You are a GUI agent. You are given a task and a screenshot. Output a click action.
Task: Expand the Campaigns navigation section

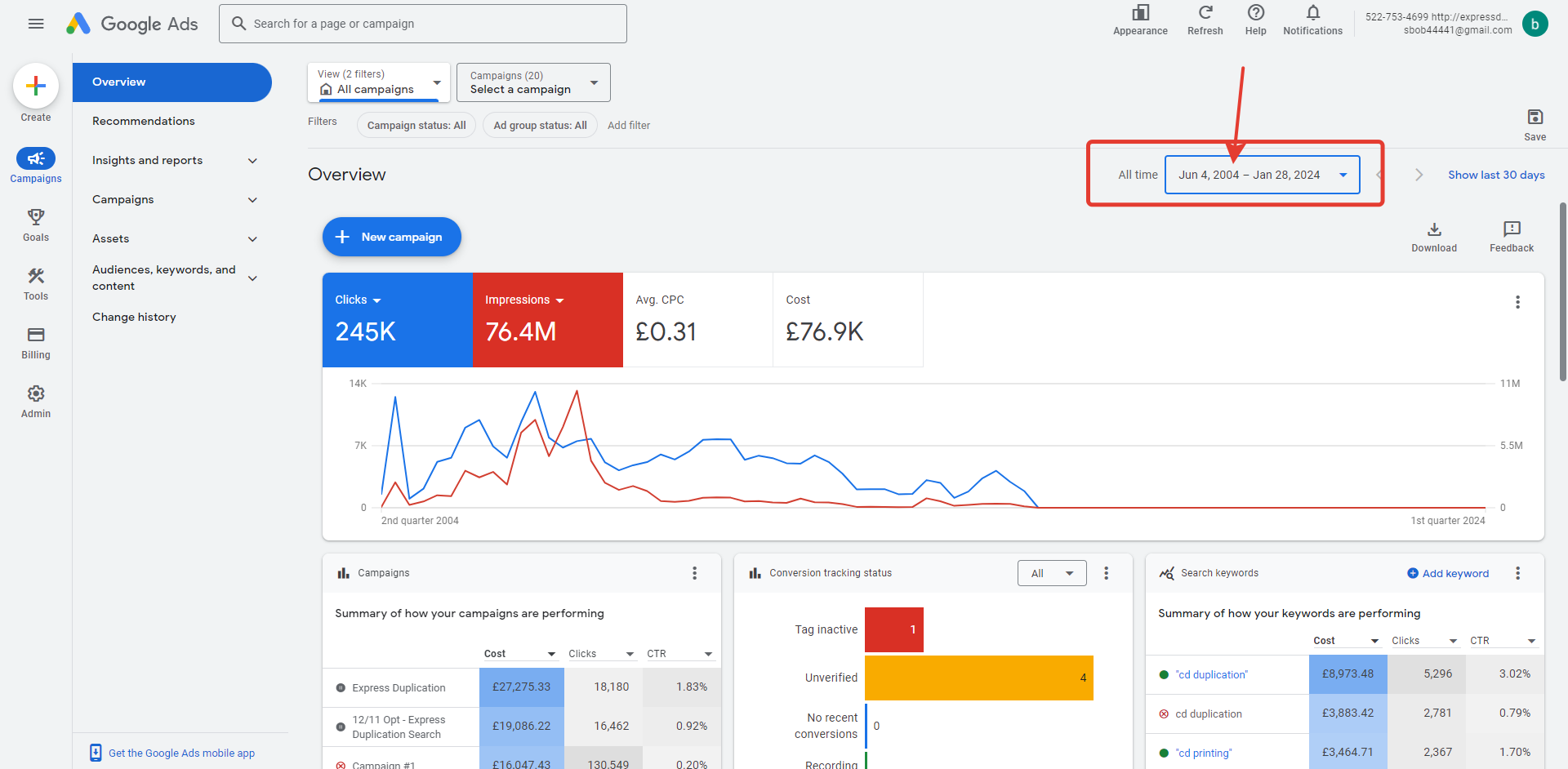tap(252, 200)
